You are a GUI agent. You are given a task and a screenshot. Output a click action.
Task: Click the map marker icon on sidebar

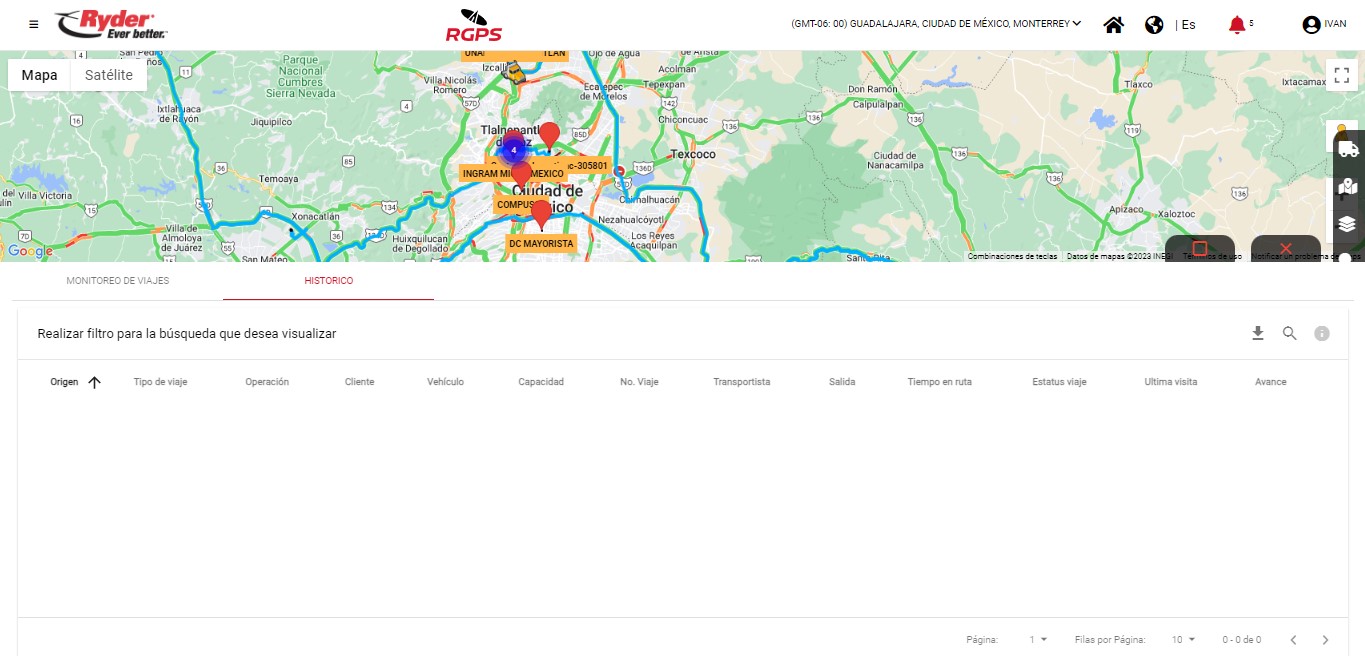tap(1347, 186)
